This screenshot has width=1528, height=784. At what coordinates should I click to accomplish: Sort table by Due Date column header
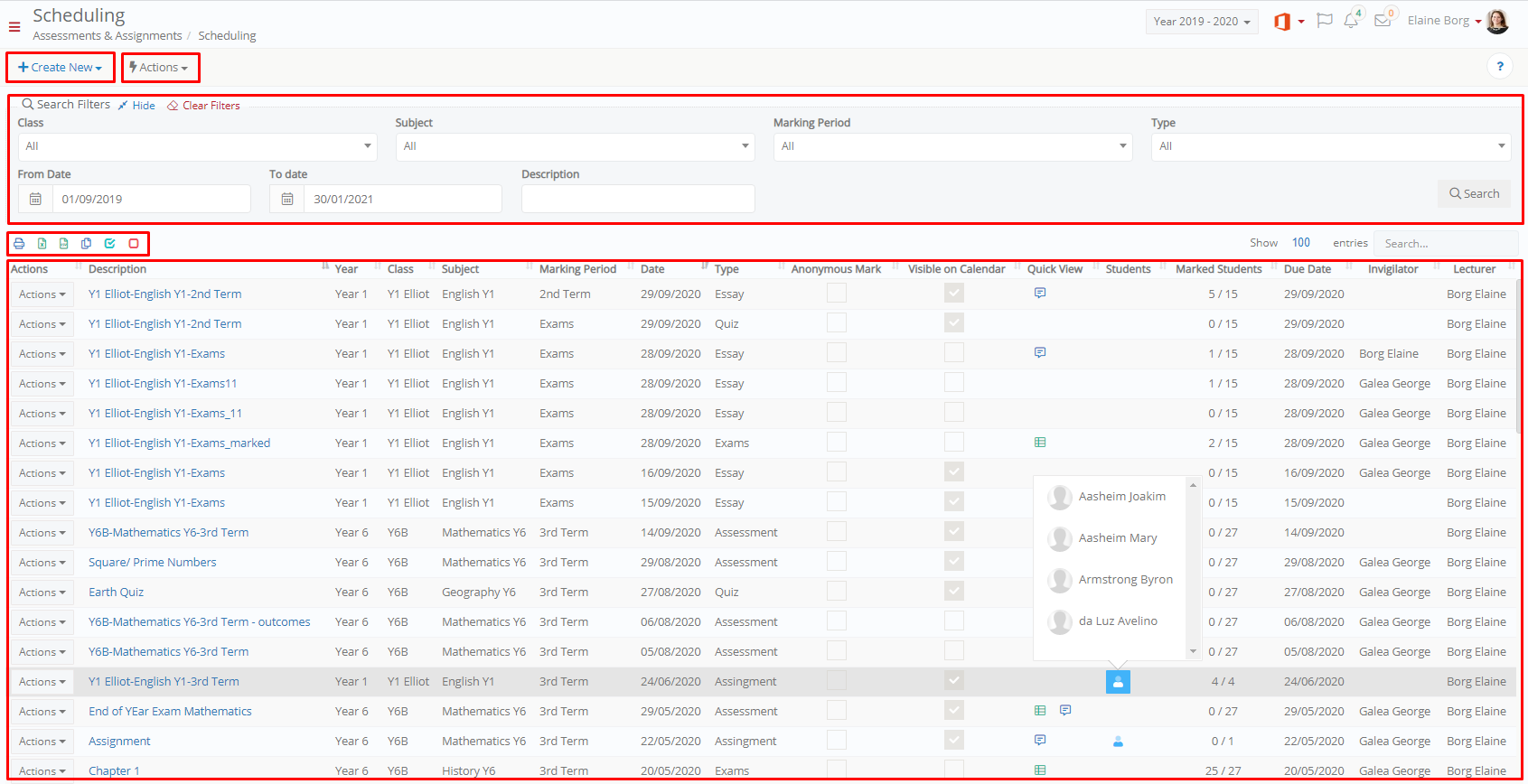(1308, 269)
